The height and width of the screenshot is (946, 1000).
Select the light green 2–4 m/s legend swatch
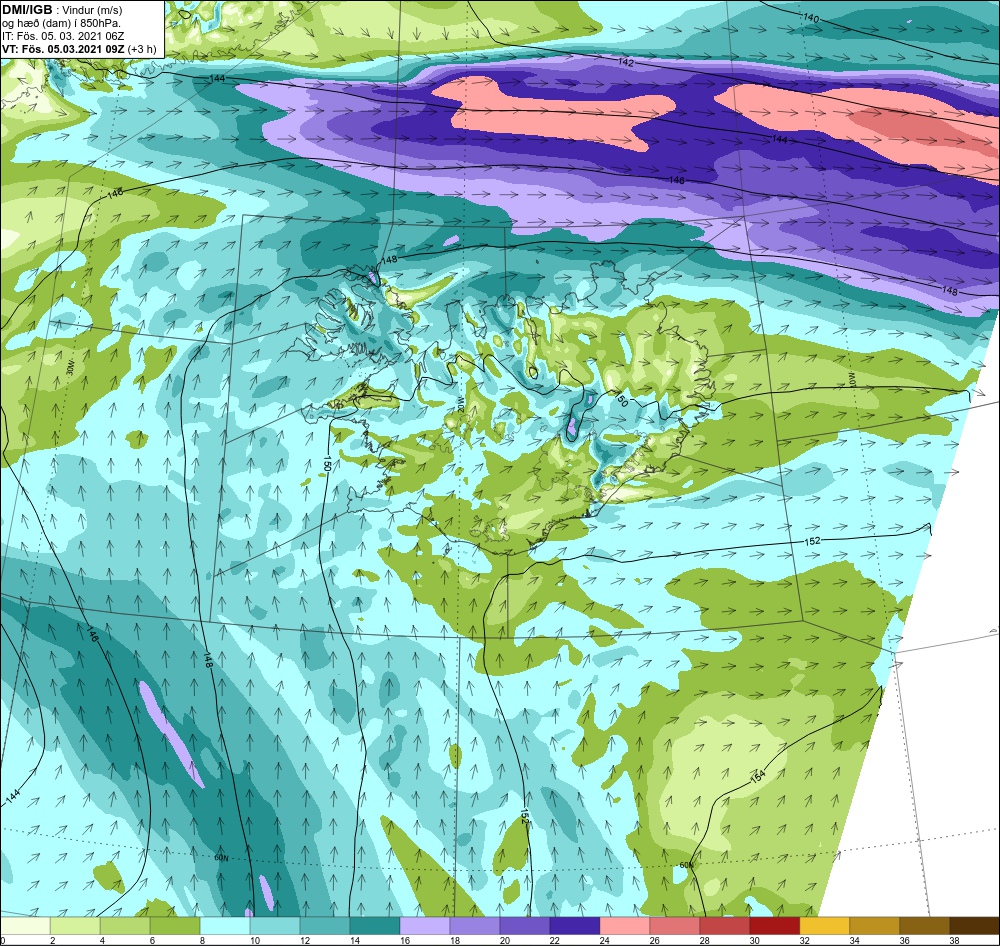75,926
